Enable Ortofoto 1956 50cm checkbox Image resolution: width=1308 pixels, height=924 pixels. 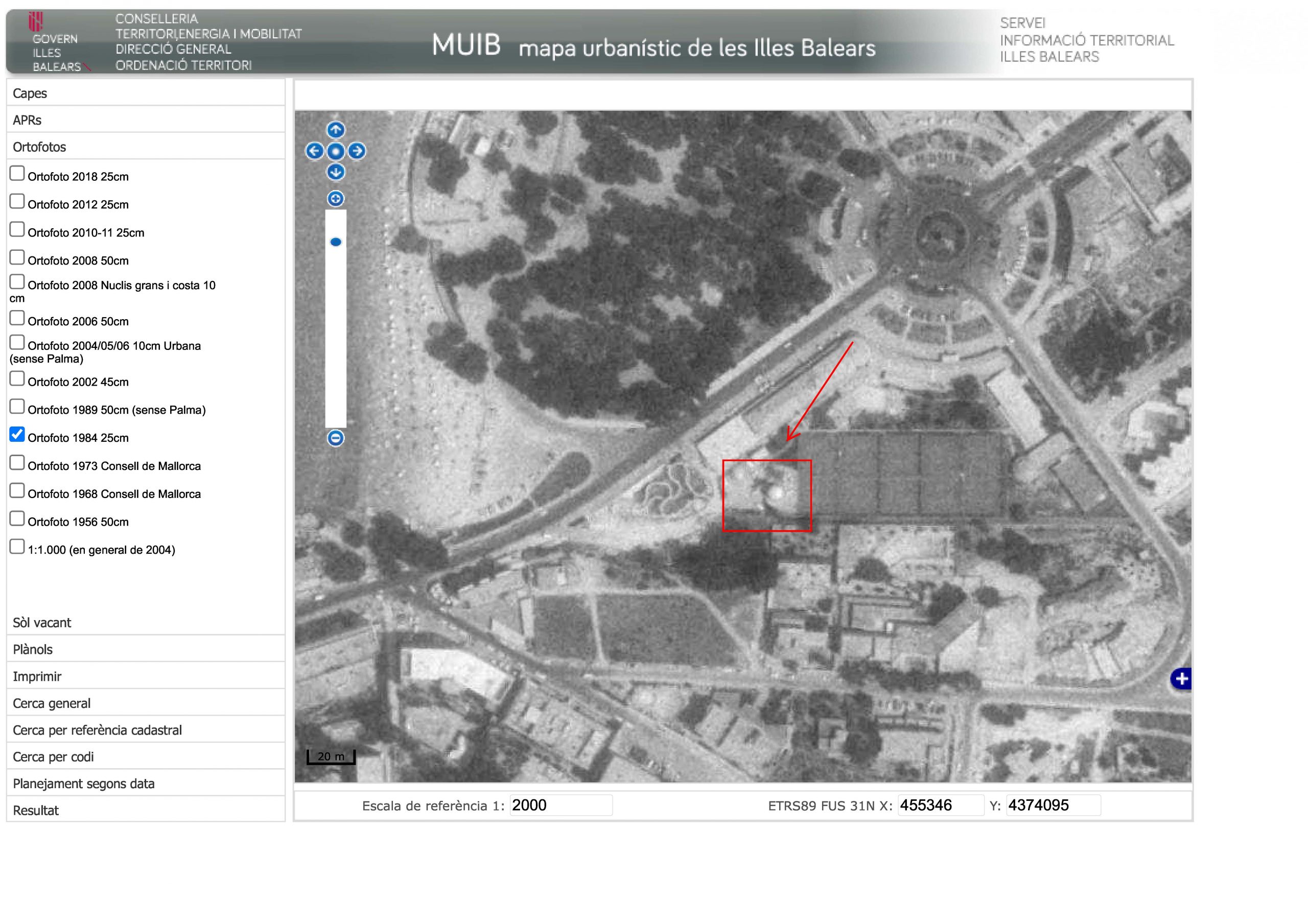(17, 518)
